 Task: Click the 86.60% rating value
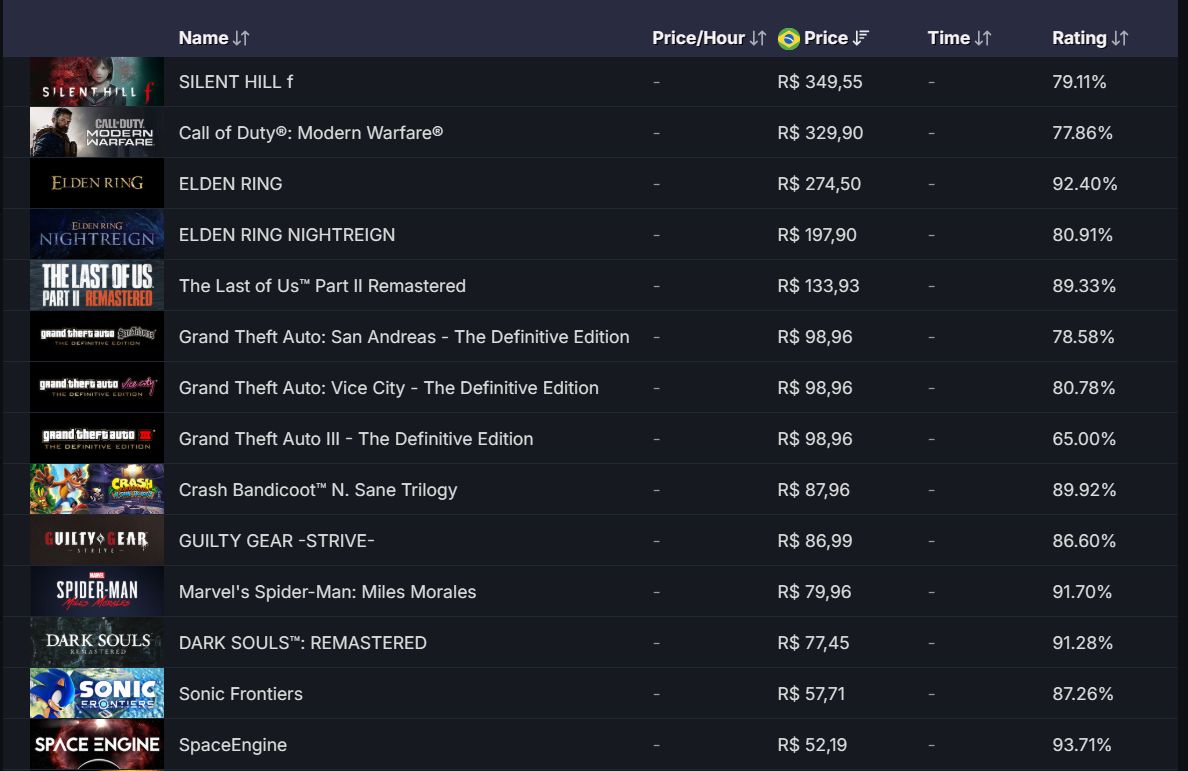point(1083,541)
